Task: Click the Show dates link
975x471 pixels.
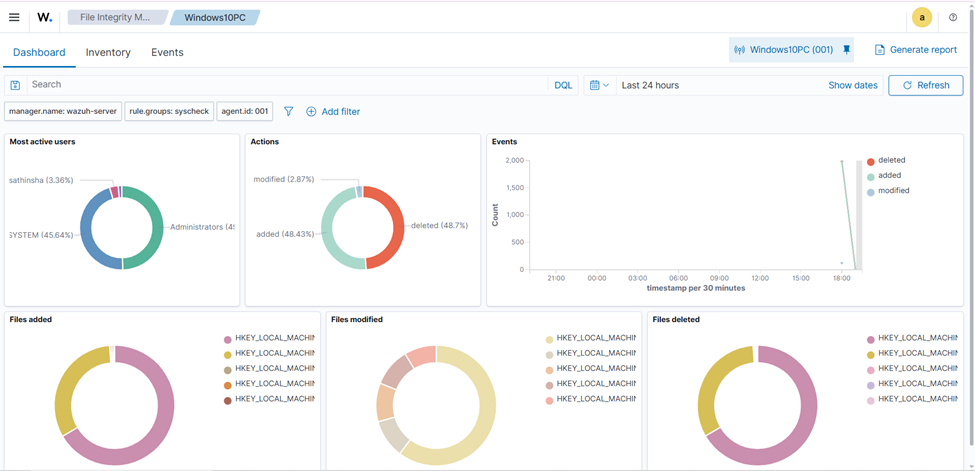Action: (853, 85)
